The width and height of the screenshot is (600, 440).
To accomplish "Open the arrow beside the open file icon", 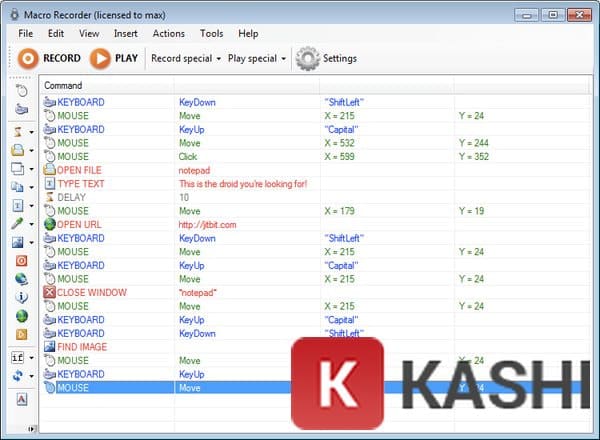I will (31, 151).
